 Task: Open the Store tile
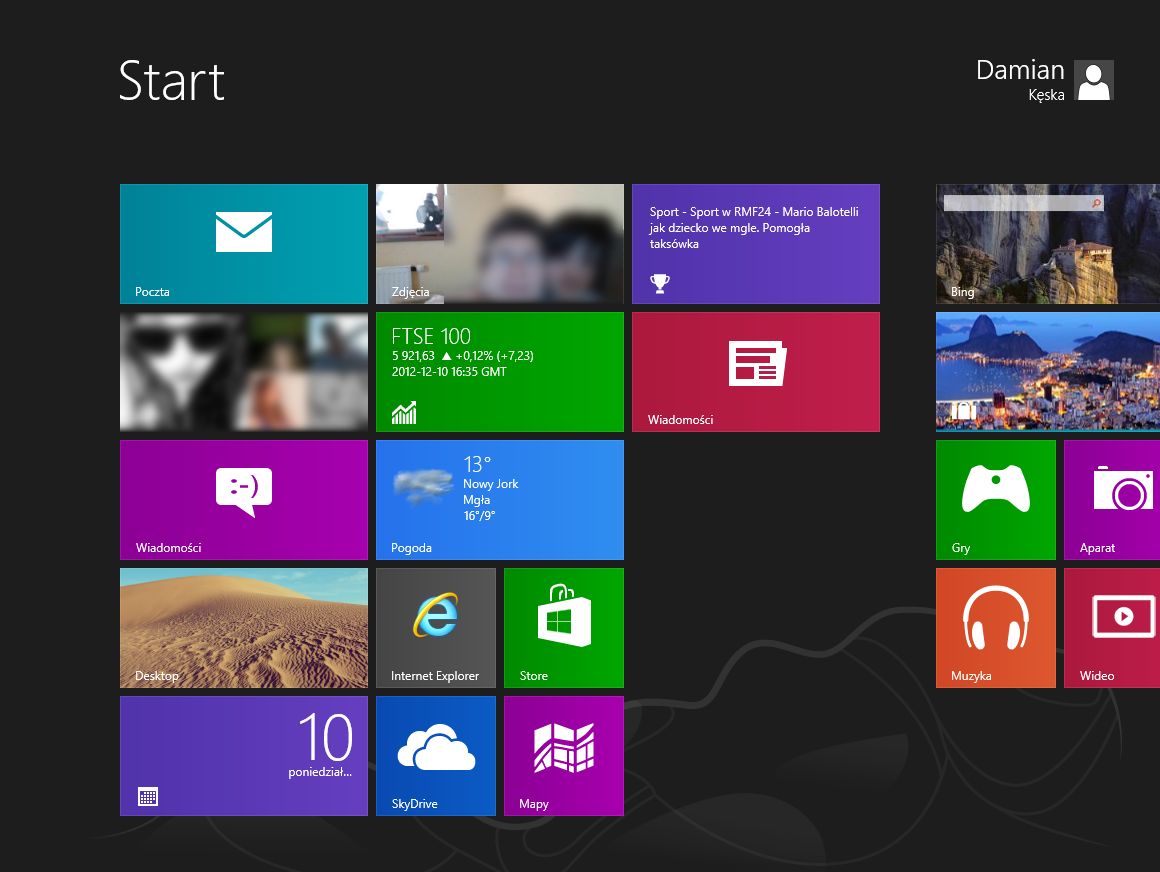point(564,628)
